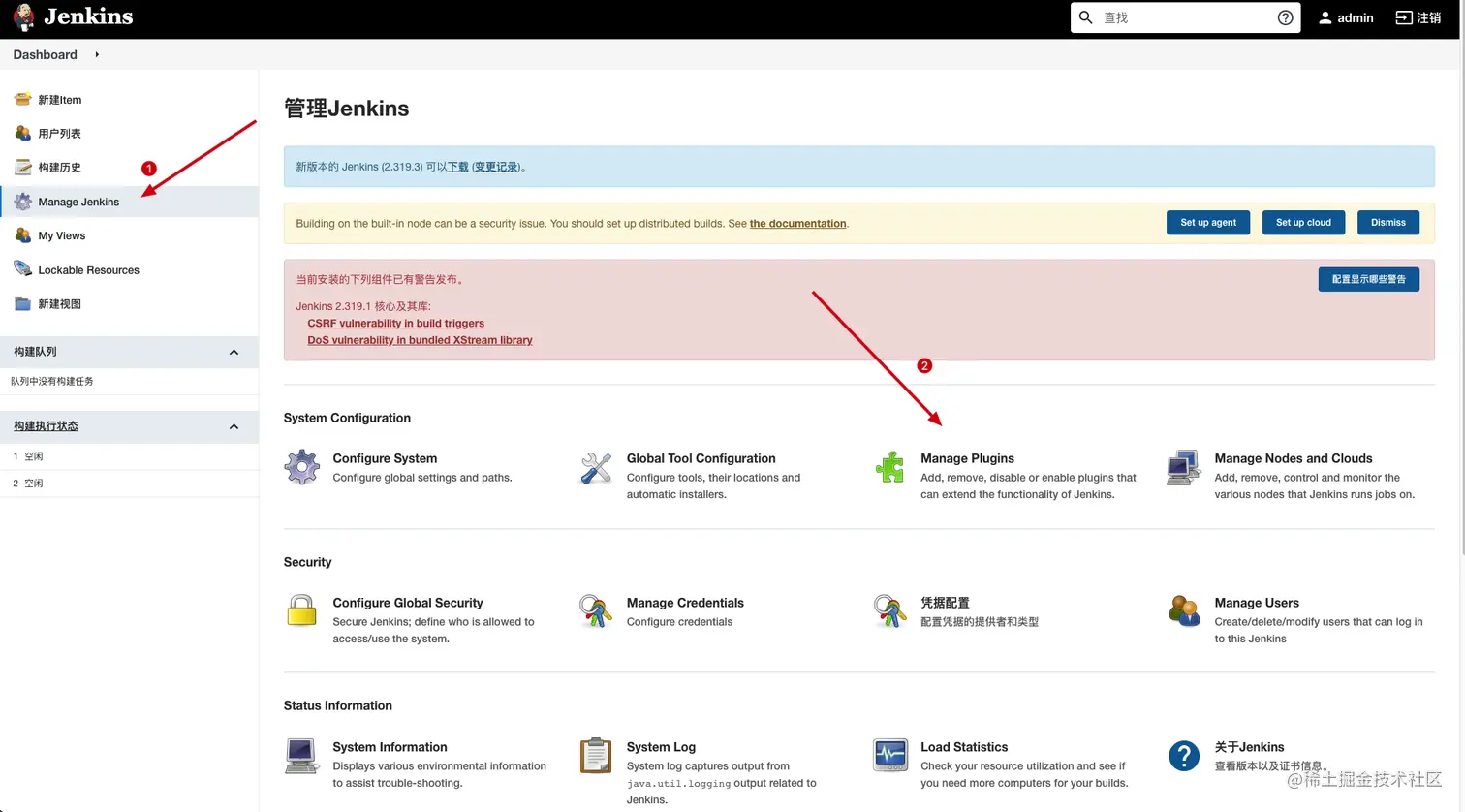This screenshot has height=812, width=1465.
Task: Click the System Information monitor icon
Action: point(301,756)
